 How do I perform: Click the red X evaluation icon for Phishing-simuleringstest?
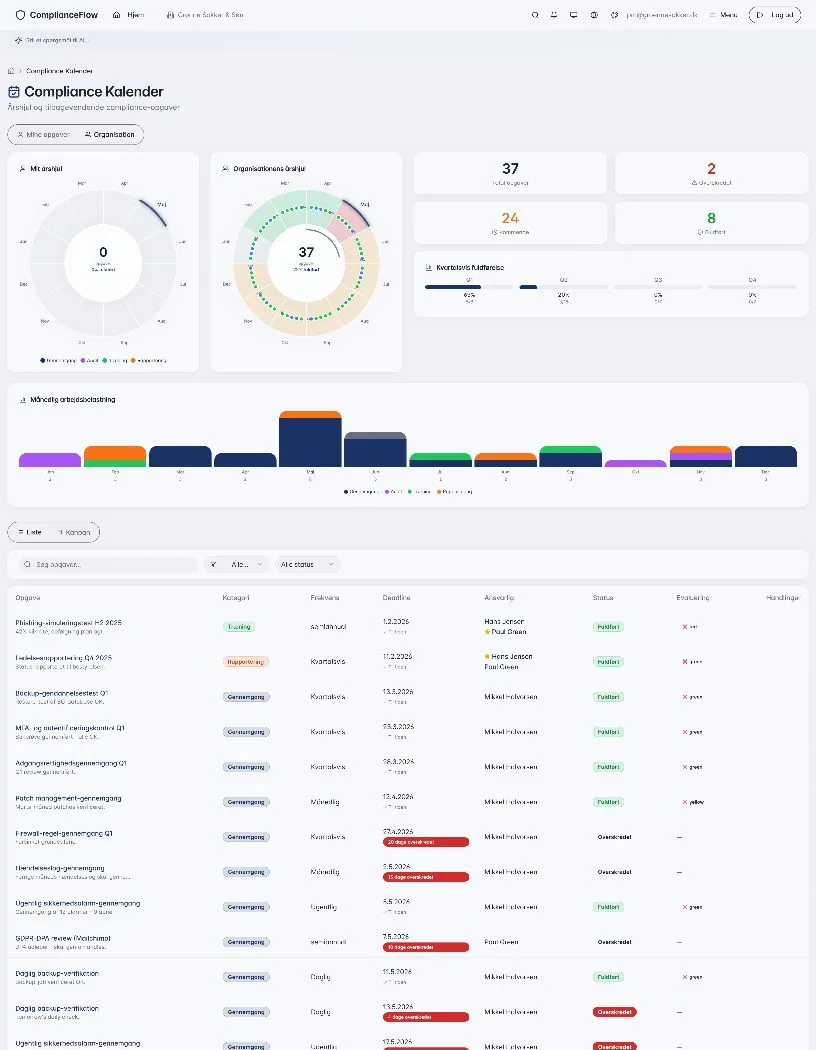tap(685, 627)
